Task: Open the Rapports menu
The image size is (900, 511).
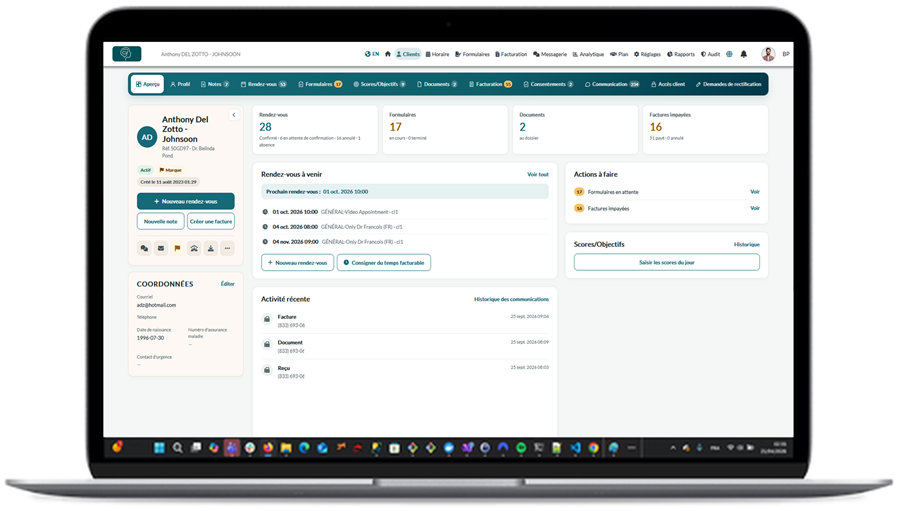Action: (681, 54)
